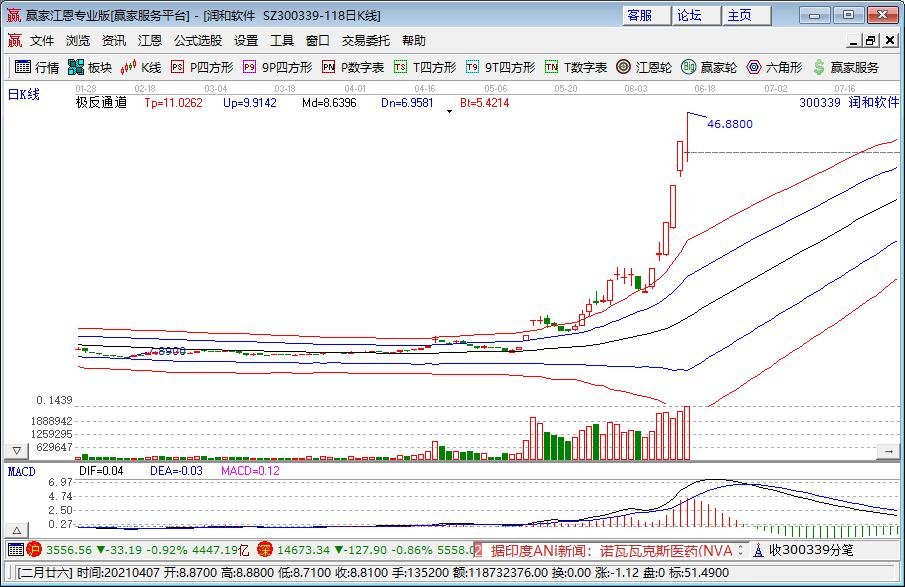905x587 pixels.
Task: Open the 9T四方形 tool
Action: 500,68
